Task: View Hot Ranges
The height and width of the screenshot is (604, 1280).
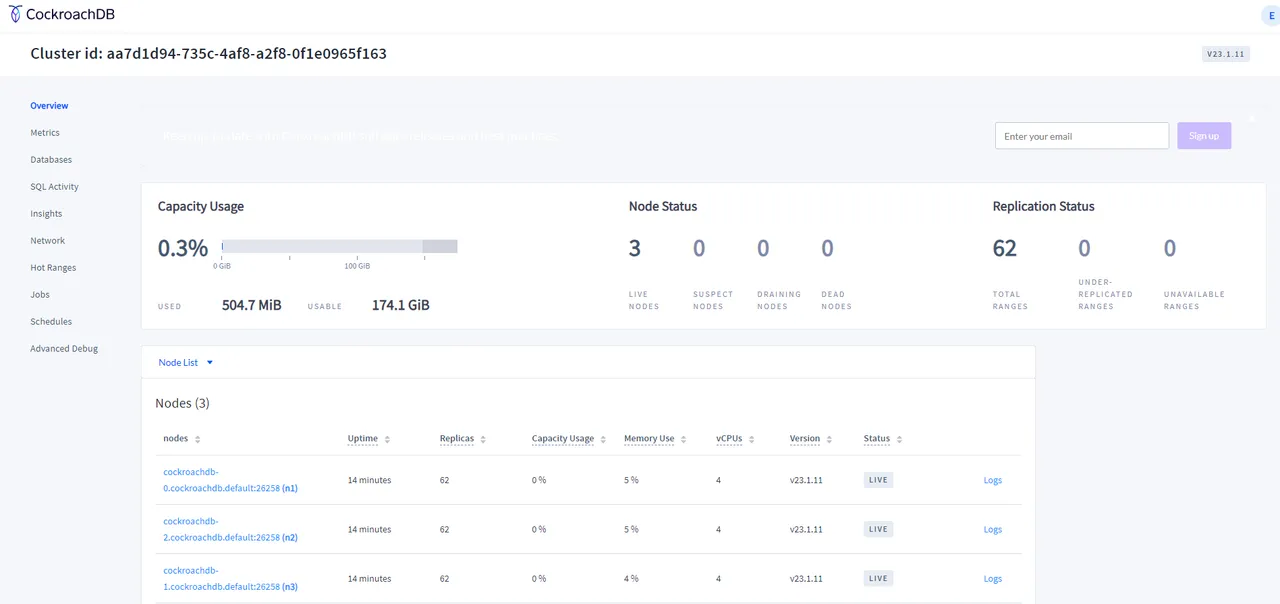Action: [x=53, y=268]
